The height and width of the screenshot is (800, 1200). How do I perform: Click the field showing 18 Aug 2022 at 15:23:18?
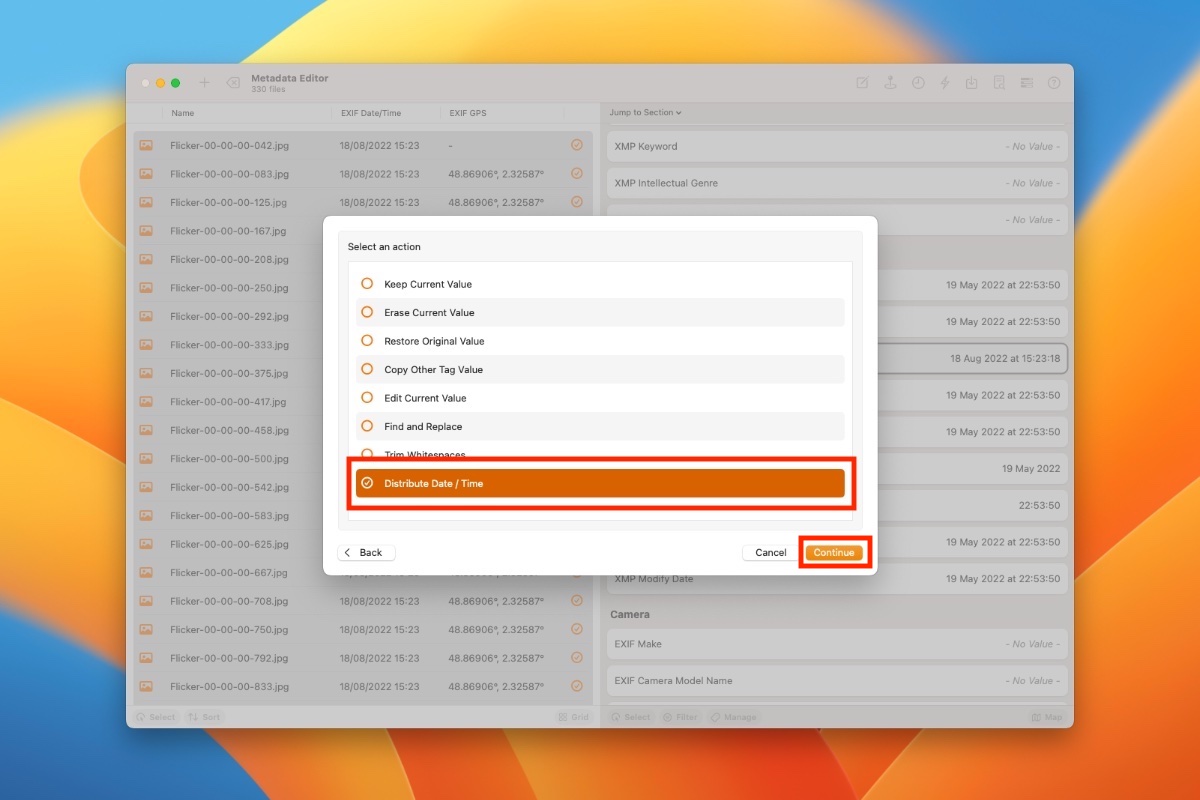(972, 358)
